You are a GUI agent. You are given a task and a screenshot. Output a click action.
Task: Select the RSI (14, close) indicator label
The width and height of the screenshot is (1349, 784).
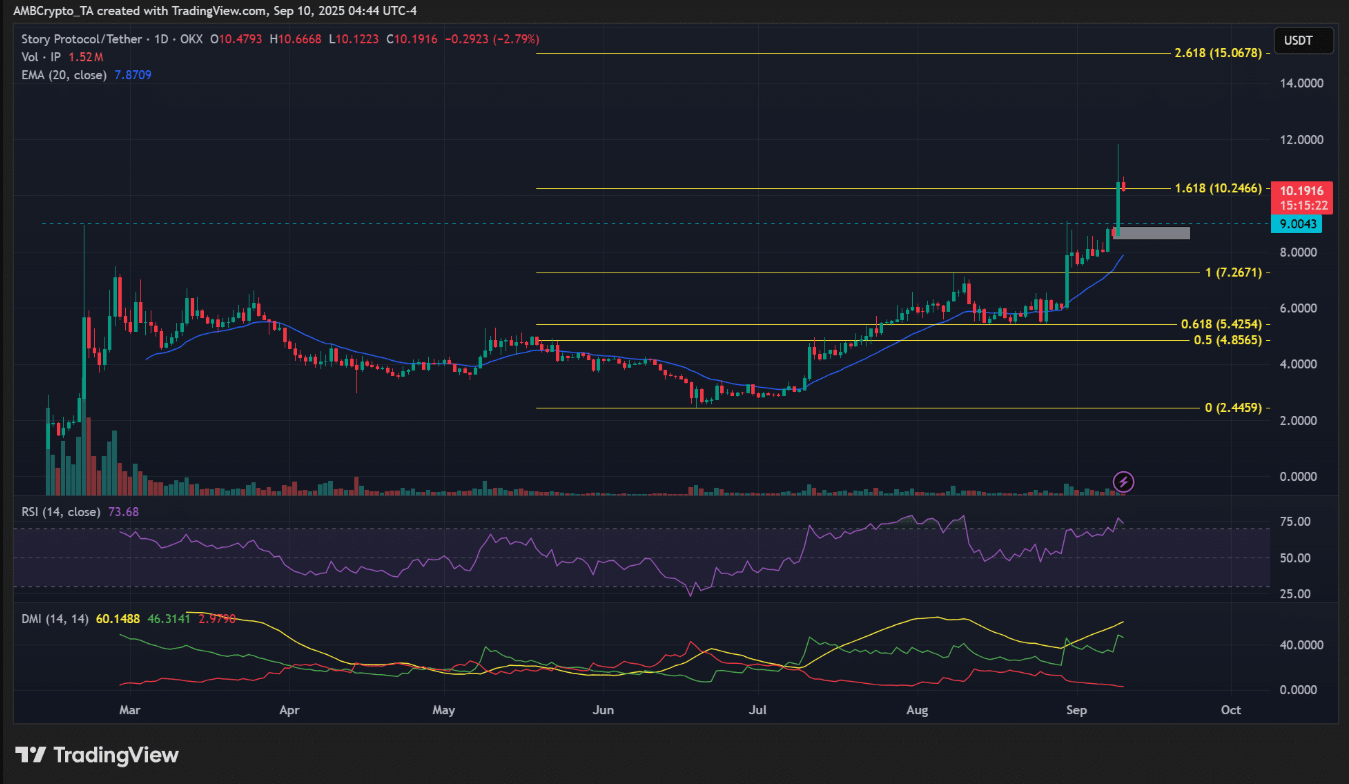tap(61, 512)
